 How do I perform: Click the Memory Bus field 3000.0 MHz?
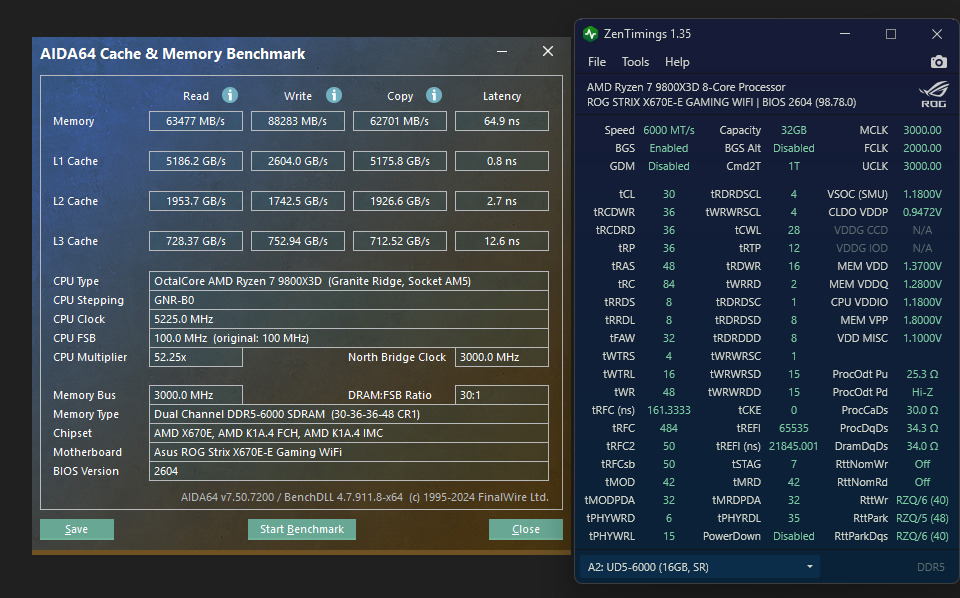(x=196, y=395)
